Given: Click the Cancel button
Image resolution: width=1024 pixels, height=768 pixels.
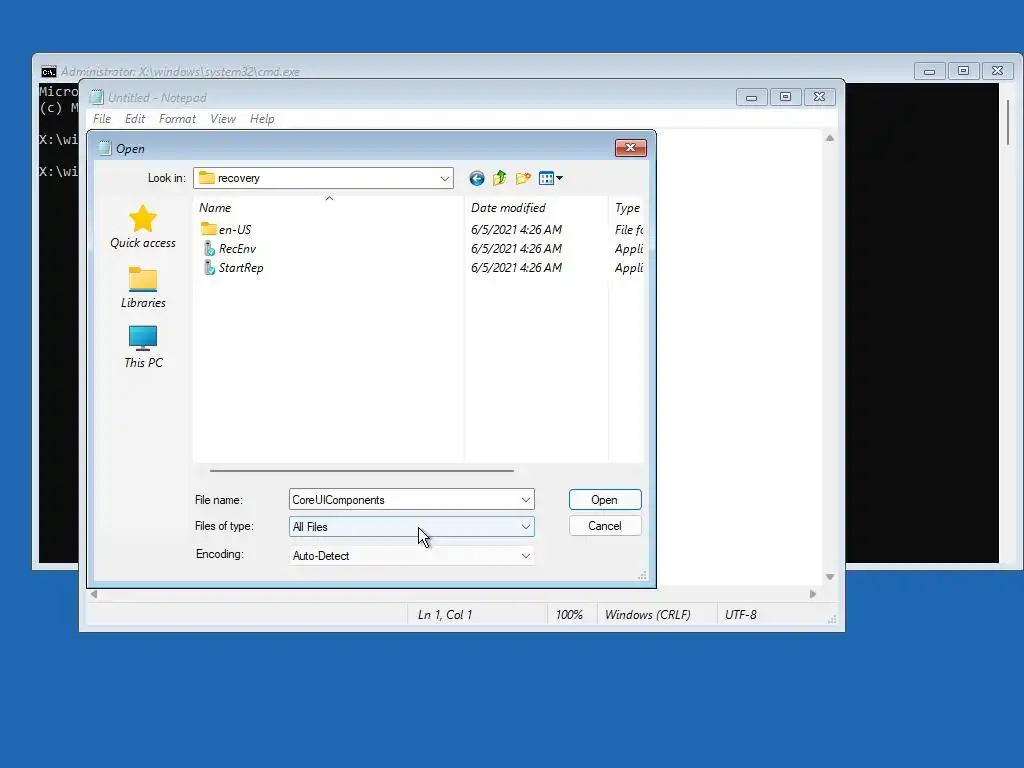Looking at the screenshot, I should 605,526.
